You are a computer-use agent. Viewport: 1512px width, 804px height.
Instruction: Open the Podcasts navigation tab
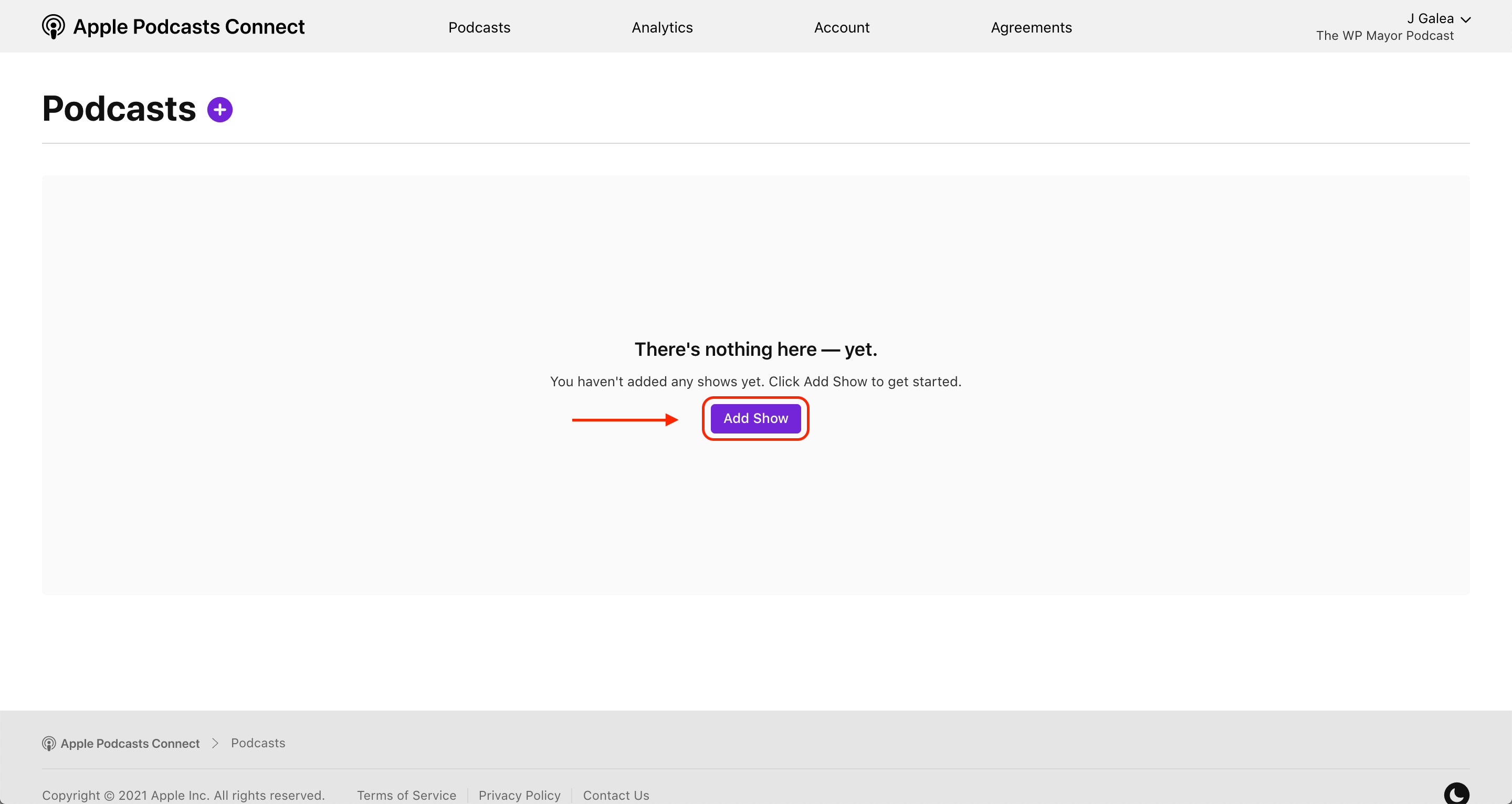click(x=479, y=28)
